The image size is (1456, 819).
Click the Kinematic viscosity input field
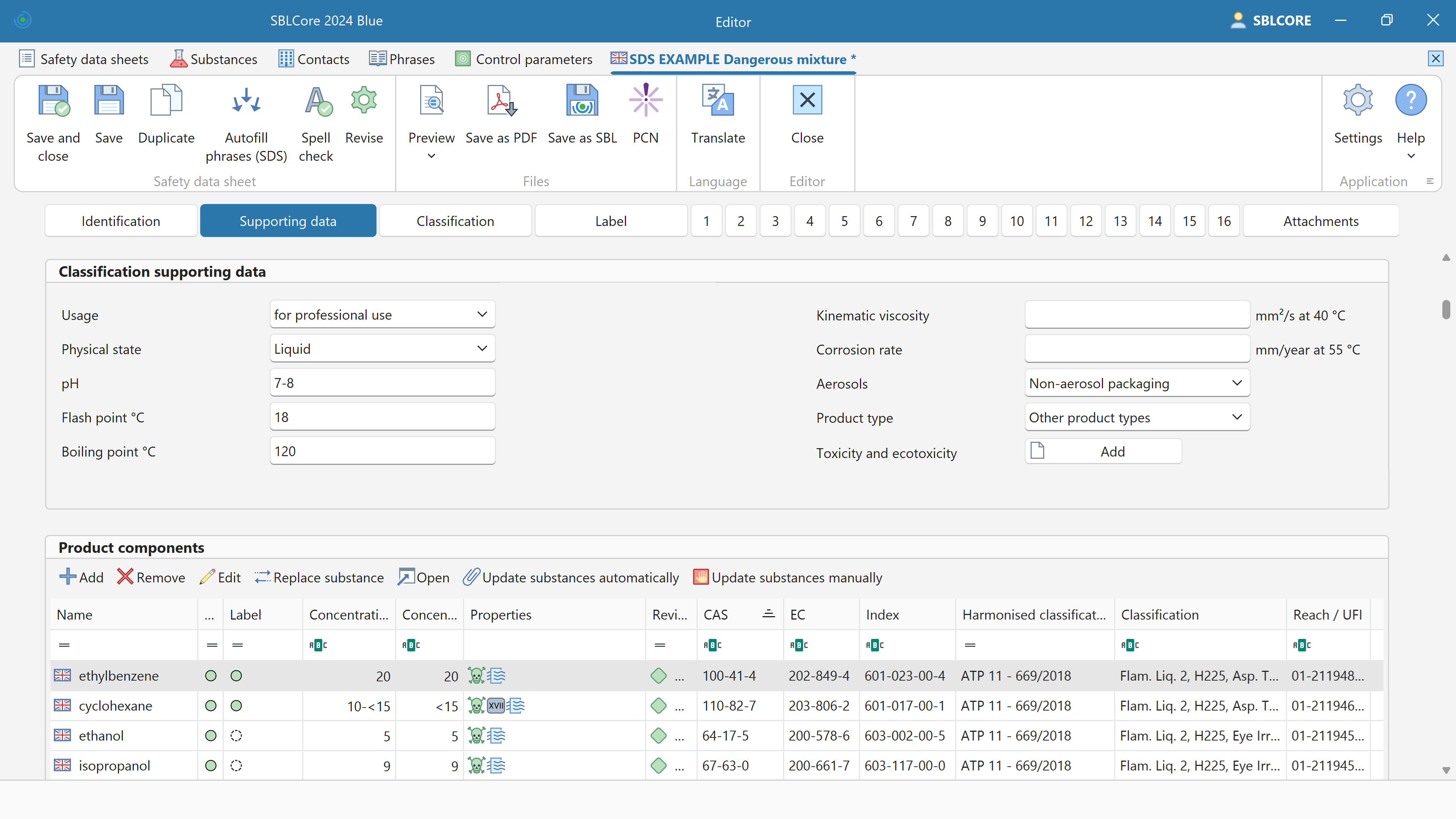pos(1137,314)
